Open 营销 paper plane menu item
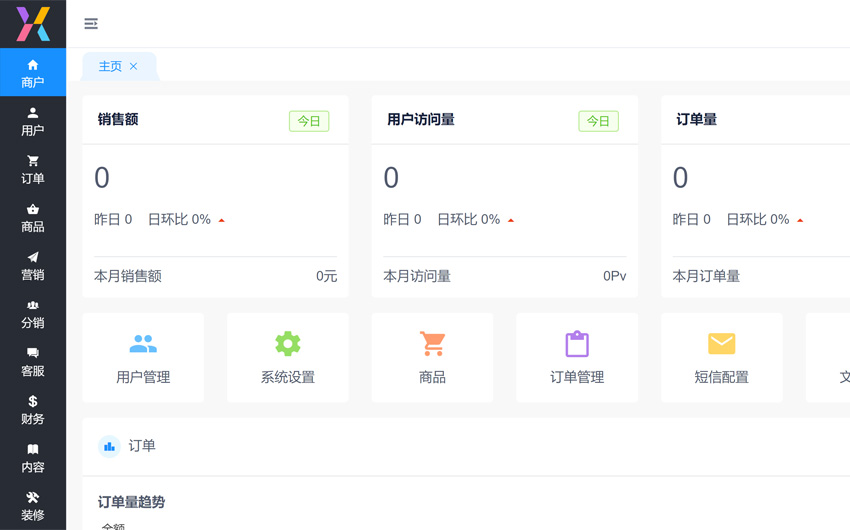This screenshot has width=850, height=530. (33, 266)
